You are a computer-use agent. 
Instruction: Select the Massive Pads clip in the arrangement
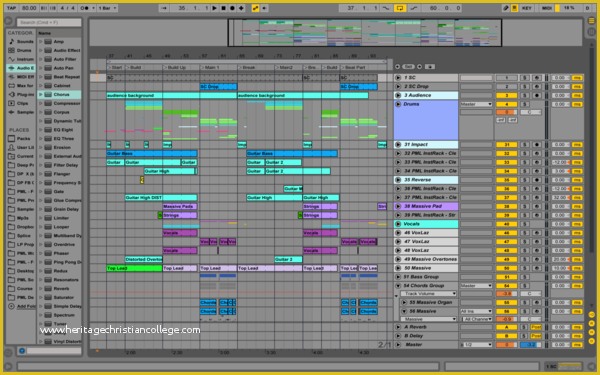180,207
